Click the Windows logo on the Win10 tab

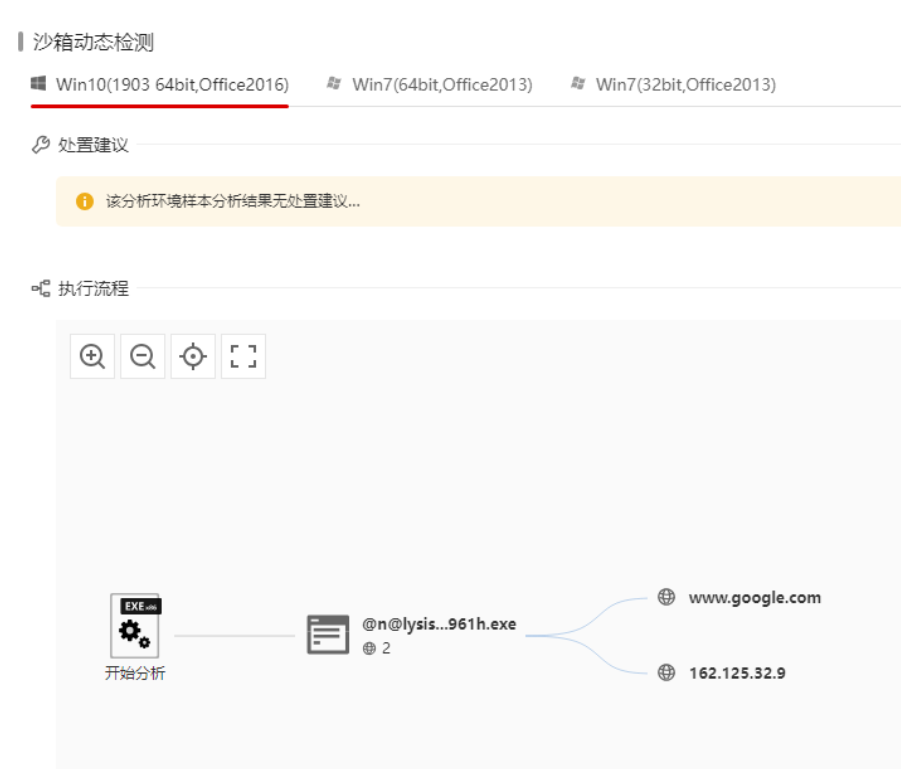[x=38, y=83]
